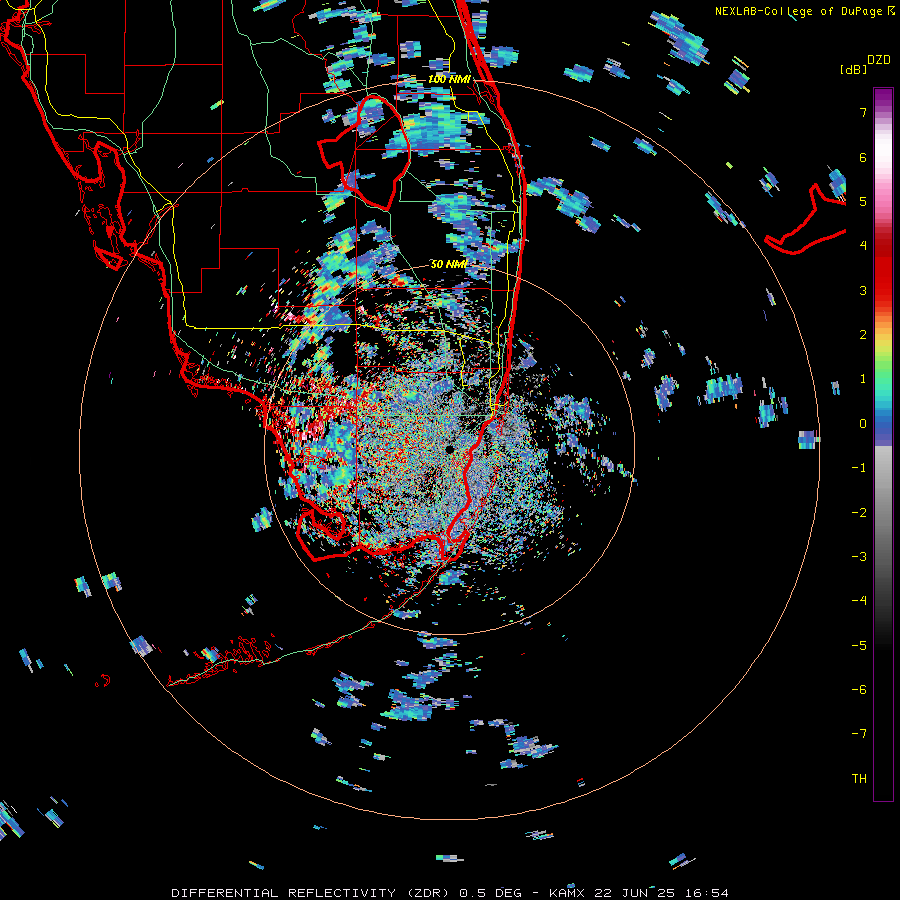Click the -6 value on color scale
The height and width of the screenshot is (900, 900).
[x=859, y=690]
